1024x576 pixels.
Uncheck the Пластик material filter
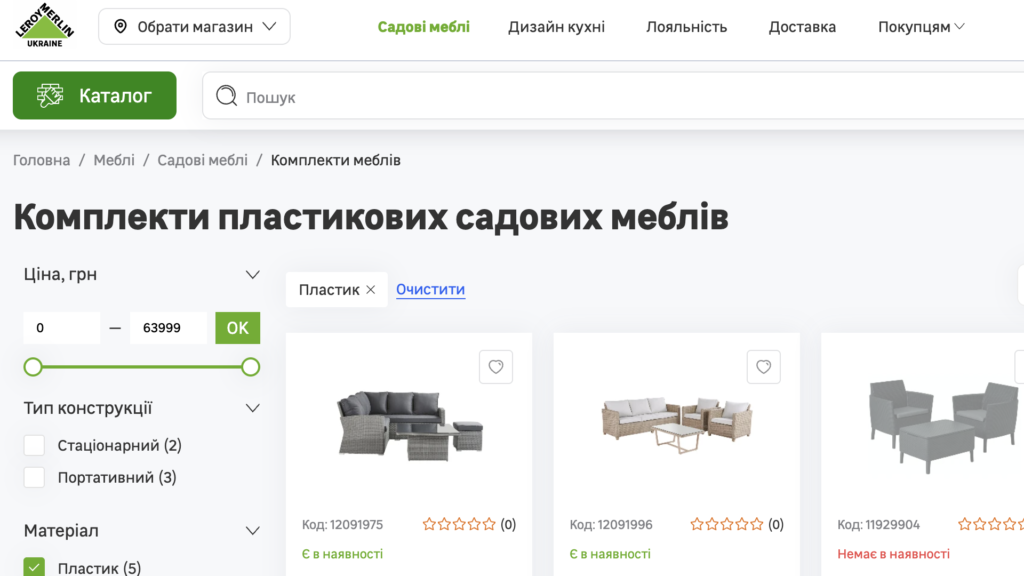(33, 565)
